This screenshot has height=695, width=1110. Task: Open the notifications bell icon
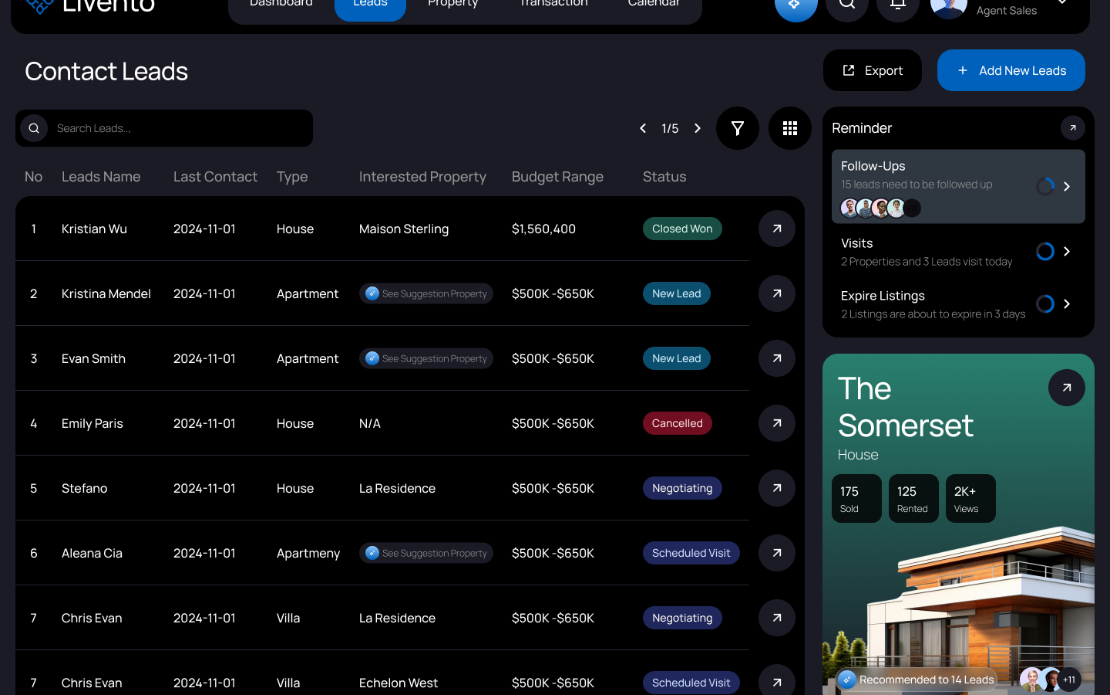[898, 4]
